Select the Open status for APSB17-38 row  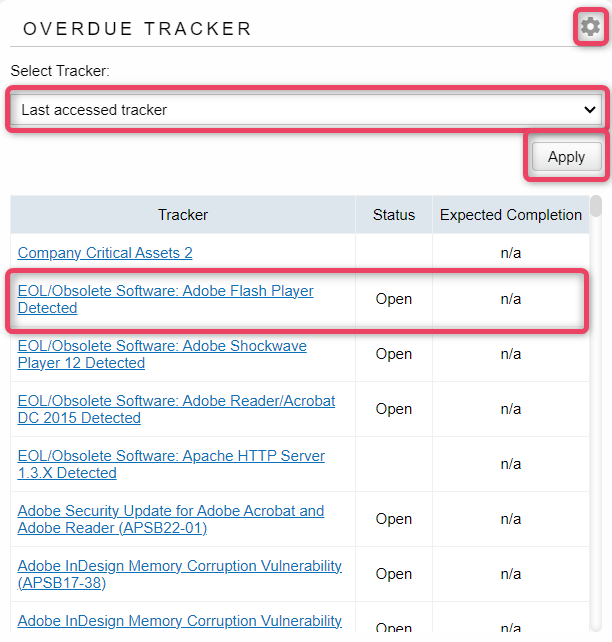pyautogui.click(x=394, y=574)
